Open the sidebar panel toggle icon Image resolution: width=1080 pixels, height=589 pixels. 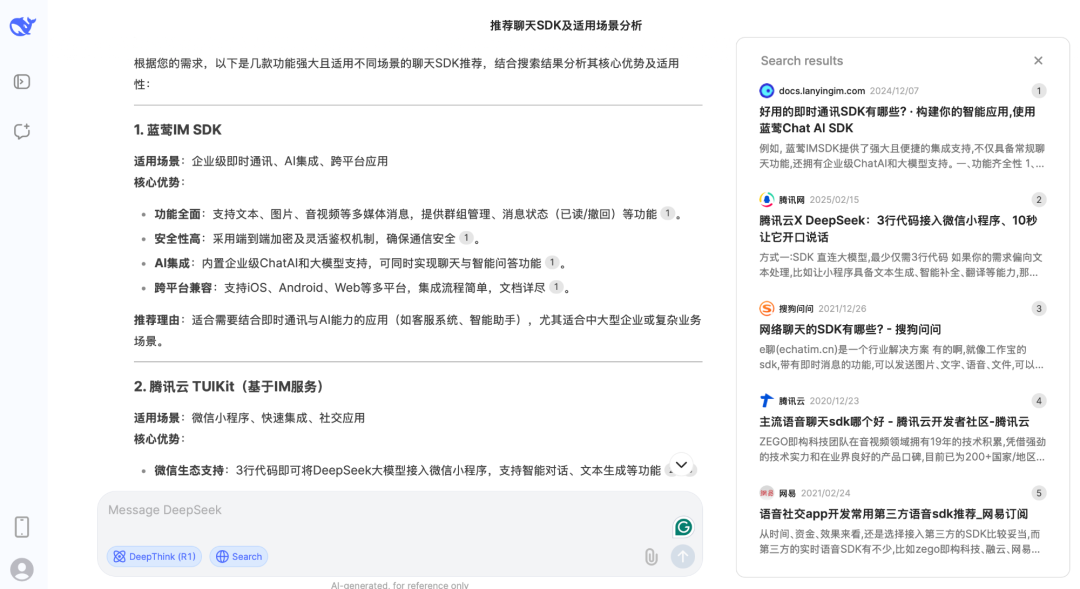(22, 82)
